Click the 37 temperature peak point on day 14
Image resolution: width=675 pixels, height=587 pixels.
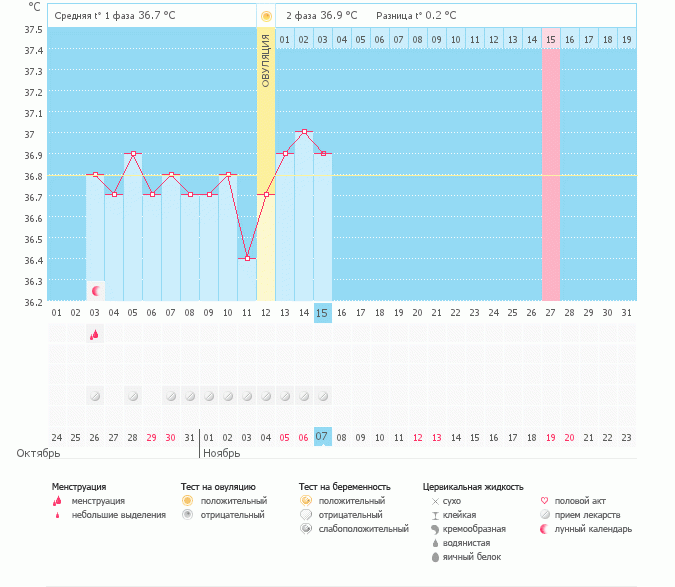tap(303, 133)
